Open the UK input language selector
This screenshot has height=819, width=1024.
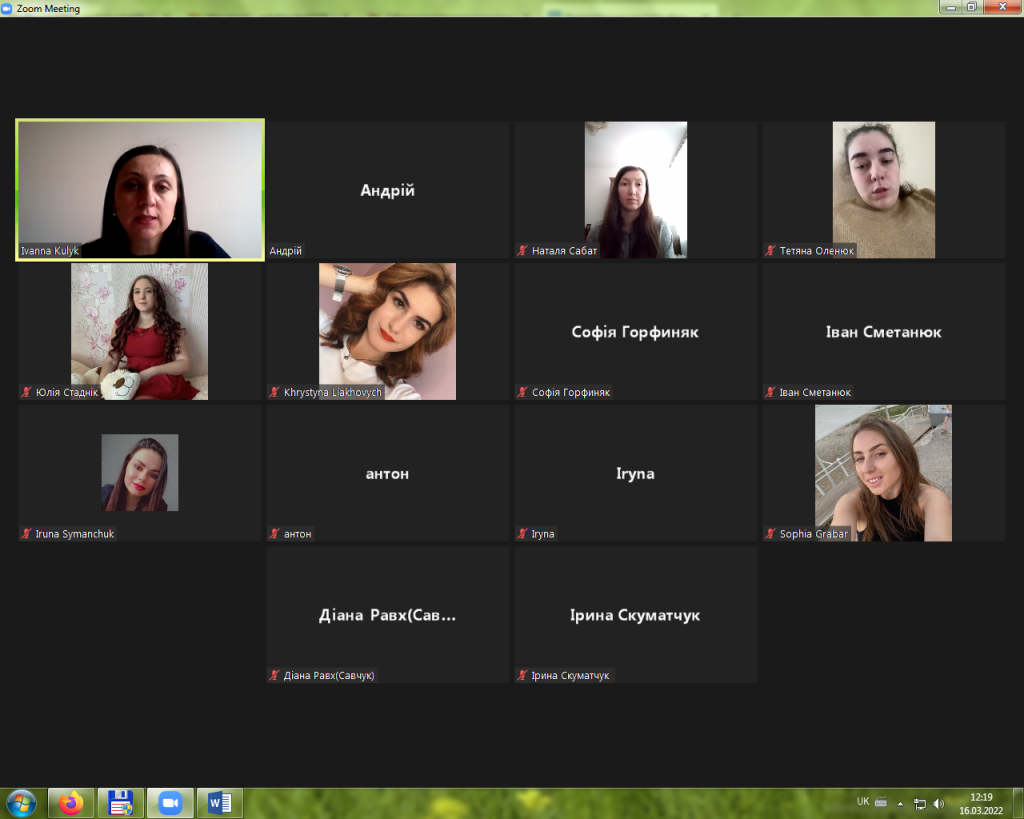point(862,801)
